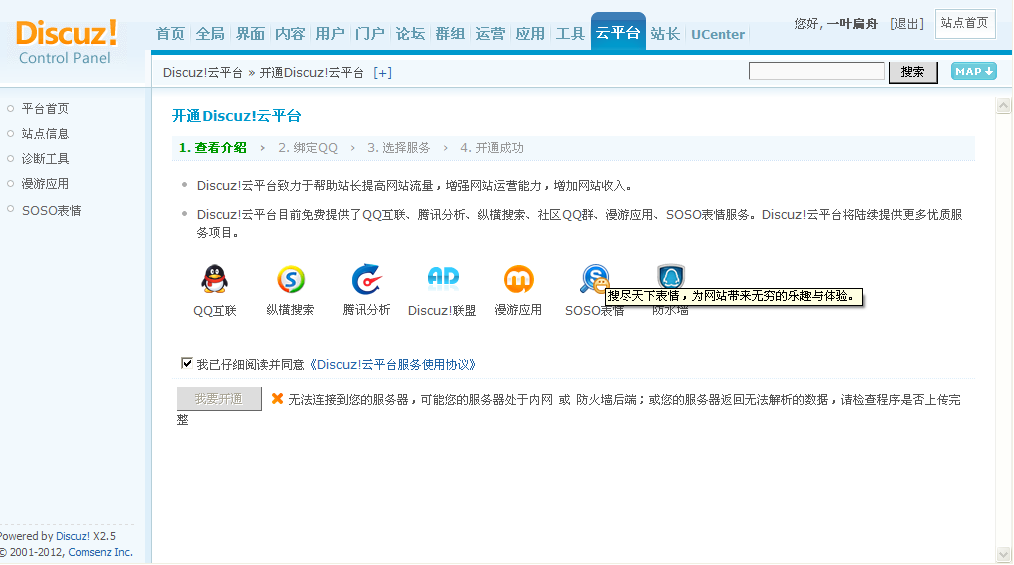
Task: Click step 4. 开通成功
Action: pyautogui.click(x=492, y=148)
